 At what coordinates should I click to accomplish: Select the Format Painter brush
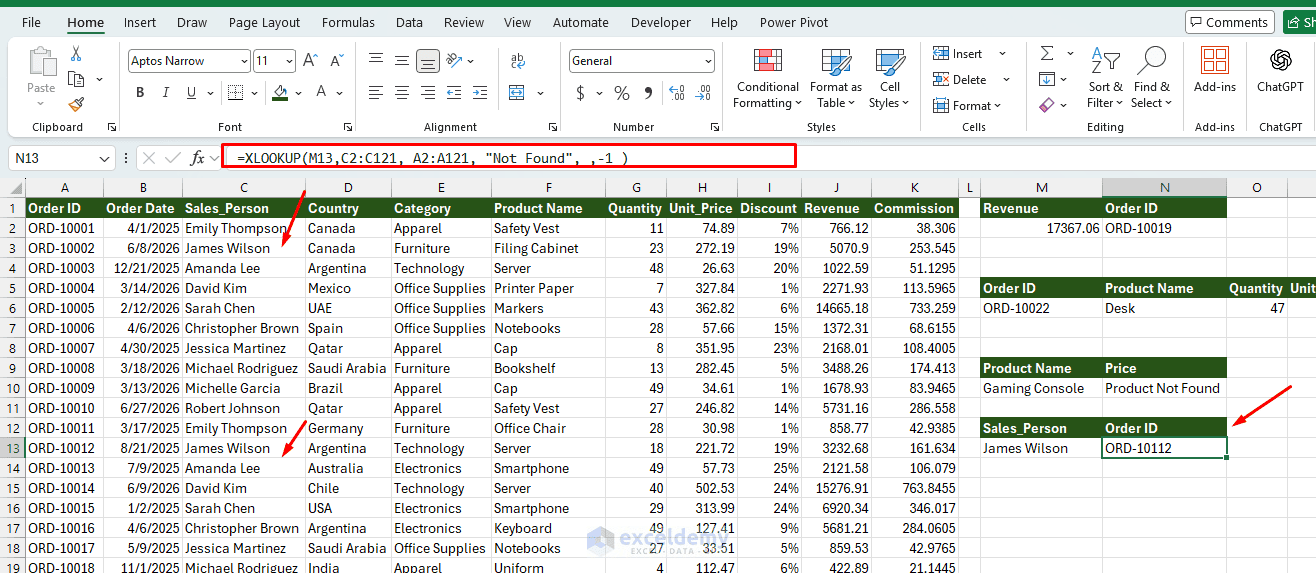pyautogui.click(x=76, y=104)
